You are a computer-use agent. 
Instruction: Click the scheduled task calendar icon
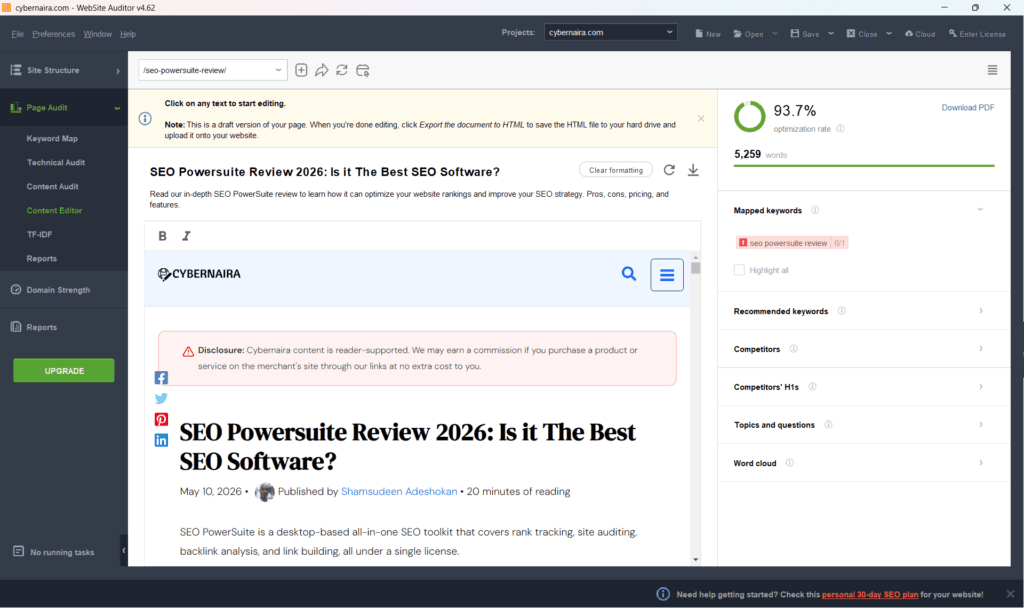click(x=362, y=70)
